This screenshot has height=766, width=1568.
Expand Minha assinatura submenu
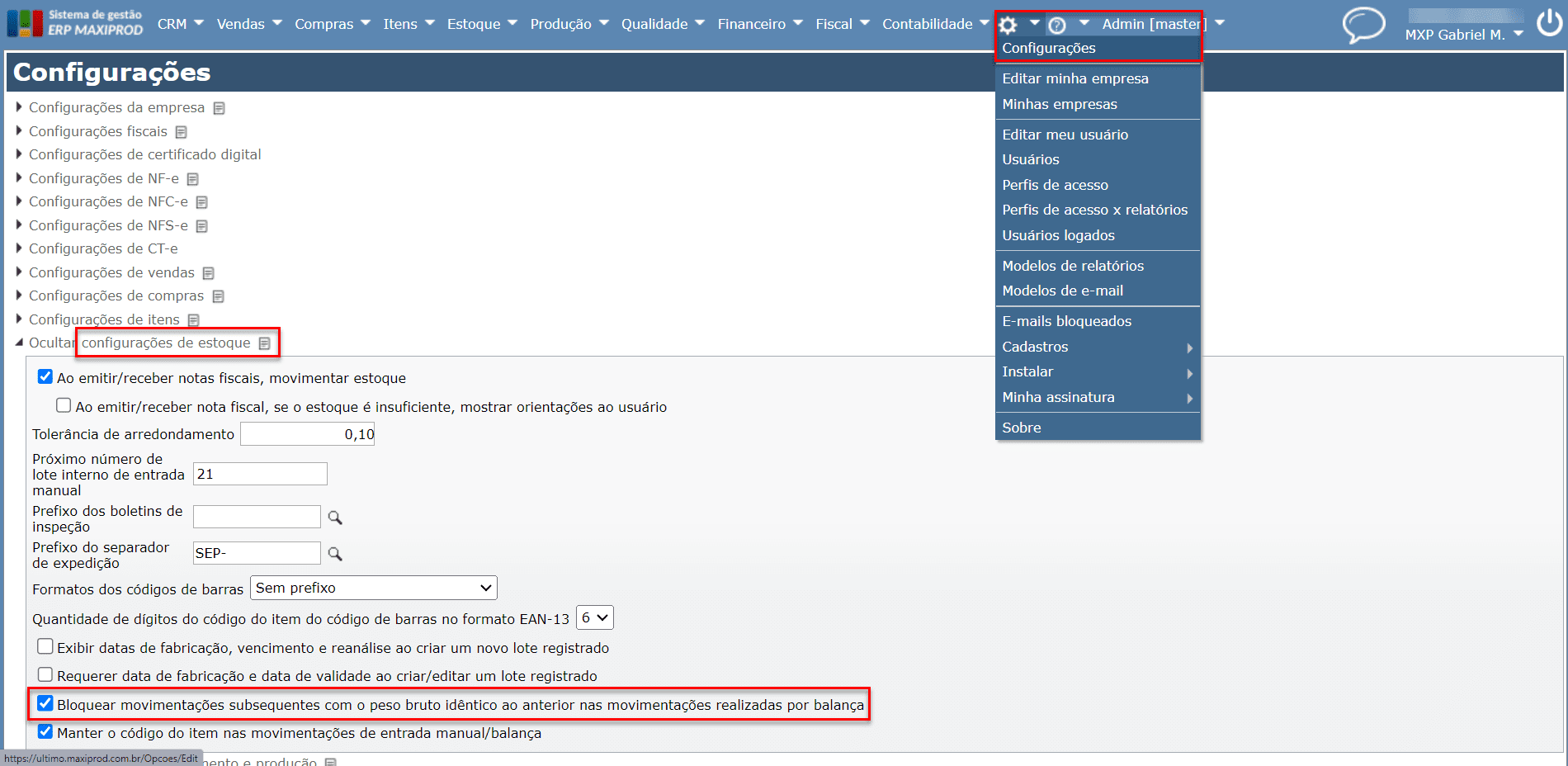pos(1098,397)
